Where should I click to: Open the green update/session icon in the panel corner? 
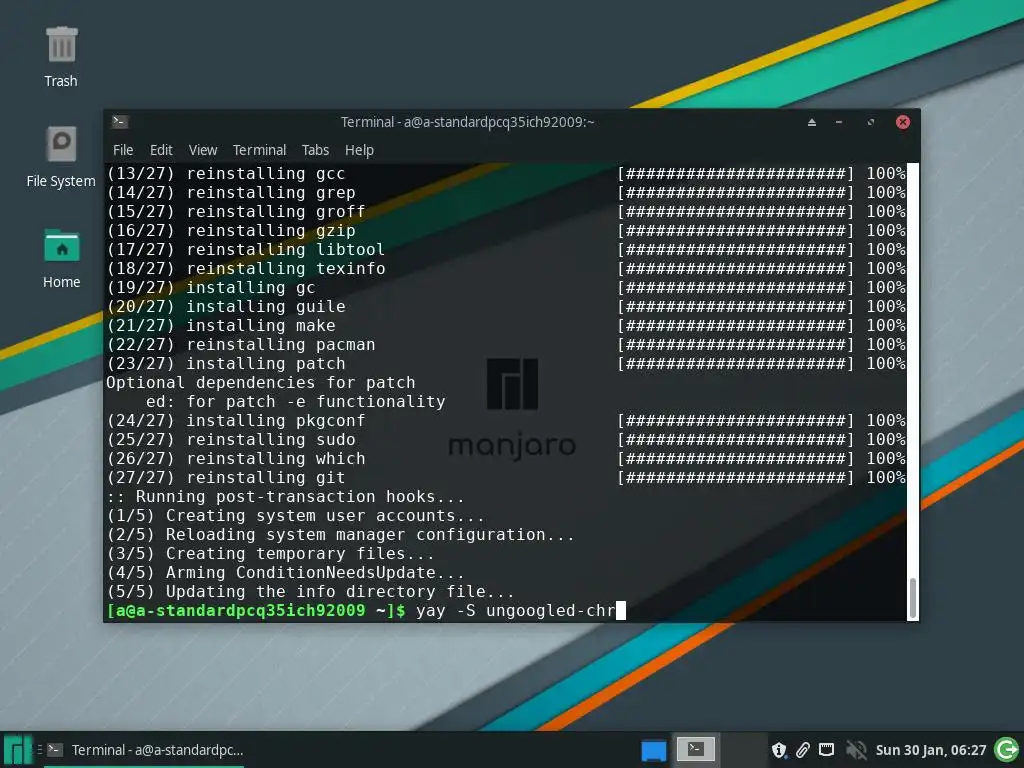point(1006,749)
